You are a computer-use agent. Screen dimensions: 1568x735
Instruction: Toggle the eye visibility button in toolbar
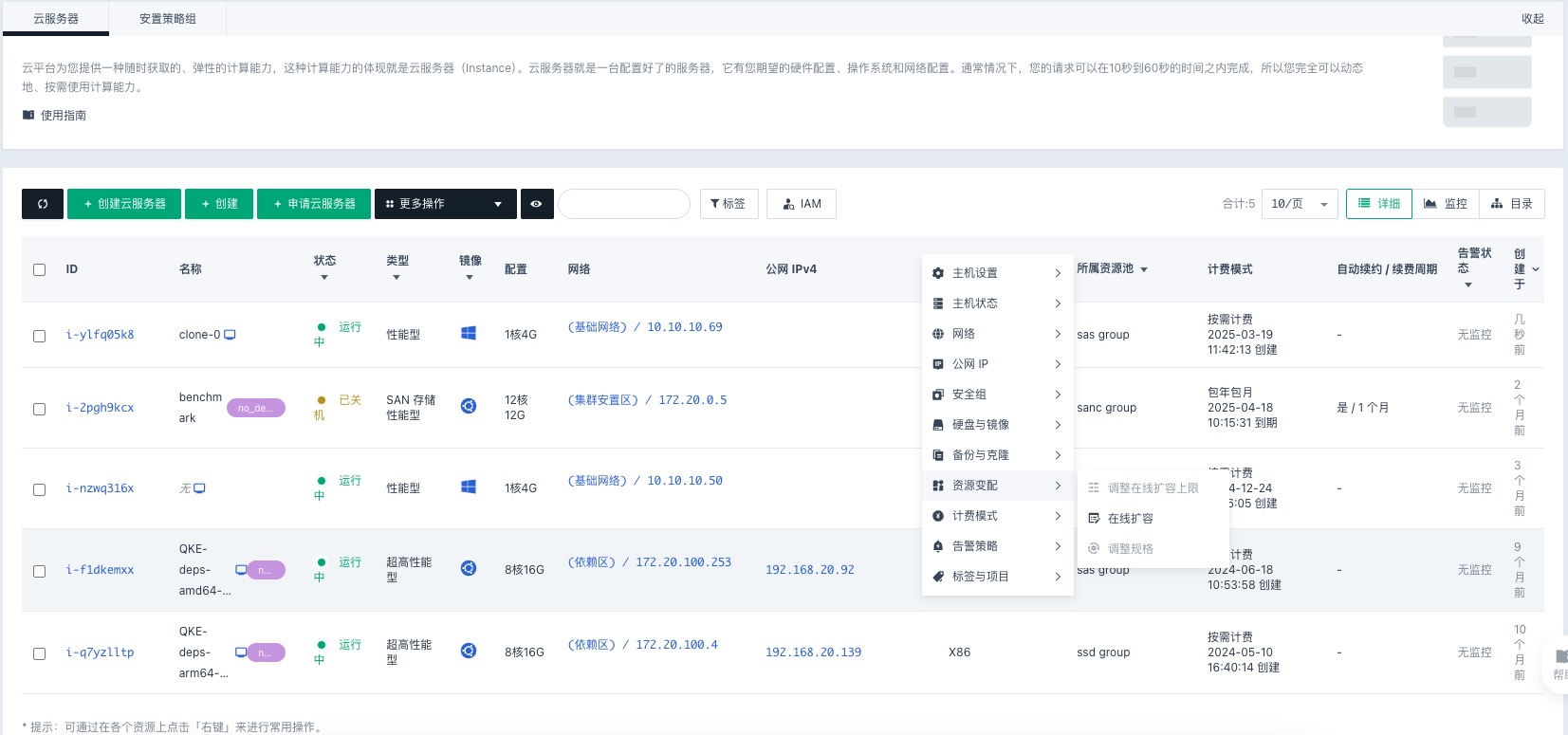tap(536, 204)
